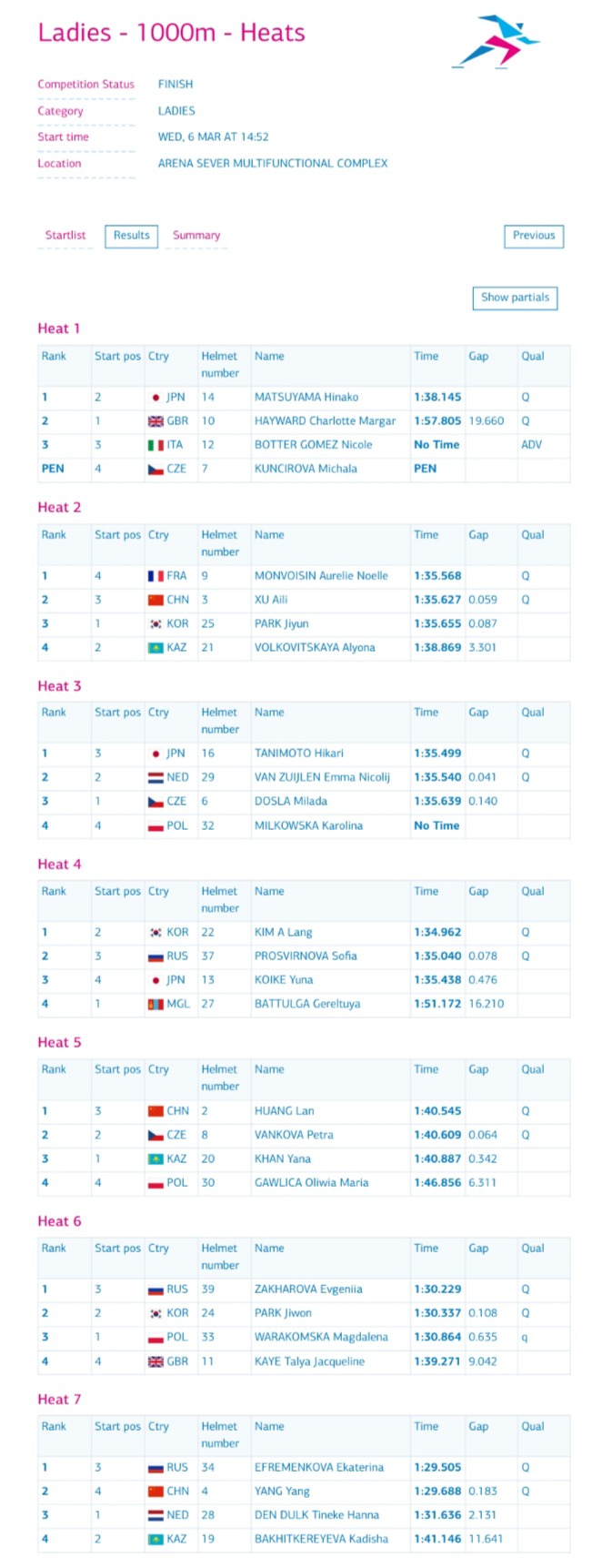Click China flag next to YANG Yang
This screenshot has width=612, height=1568.
tap(156, 1492)
